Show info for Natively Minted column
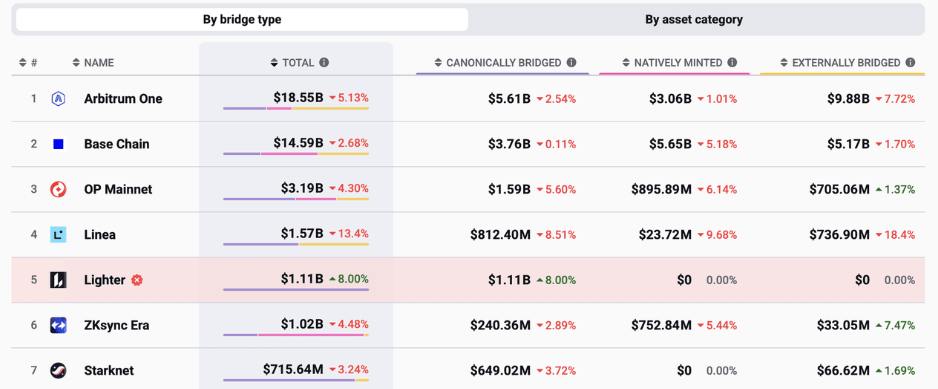Image resolution: width=938 pixels, height=389 pixels. [x=732, y=62]
